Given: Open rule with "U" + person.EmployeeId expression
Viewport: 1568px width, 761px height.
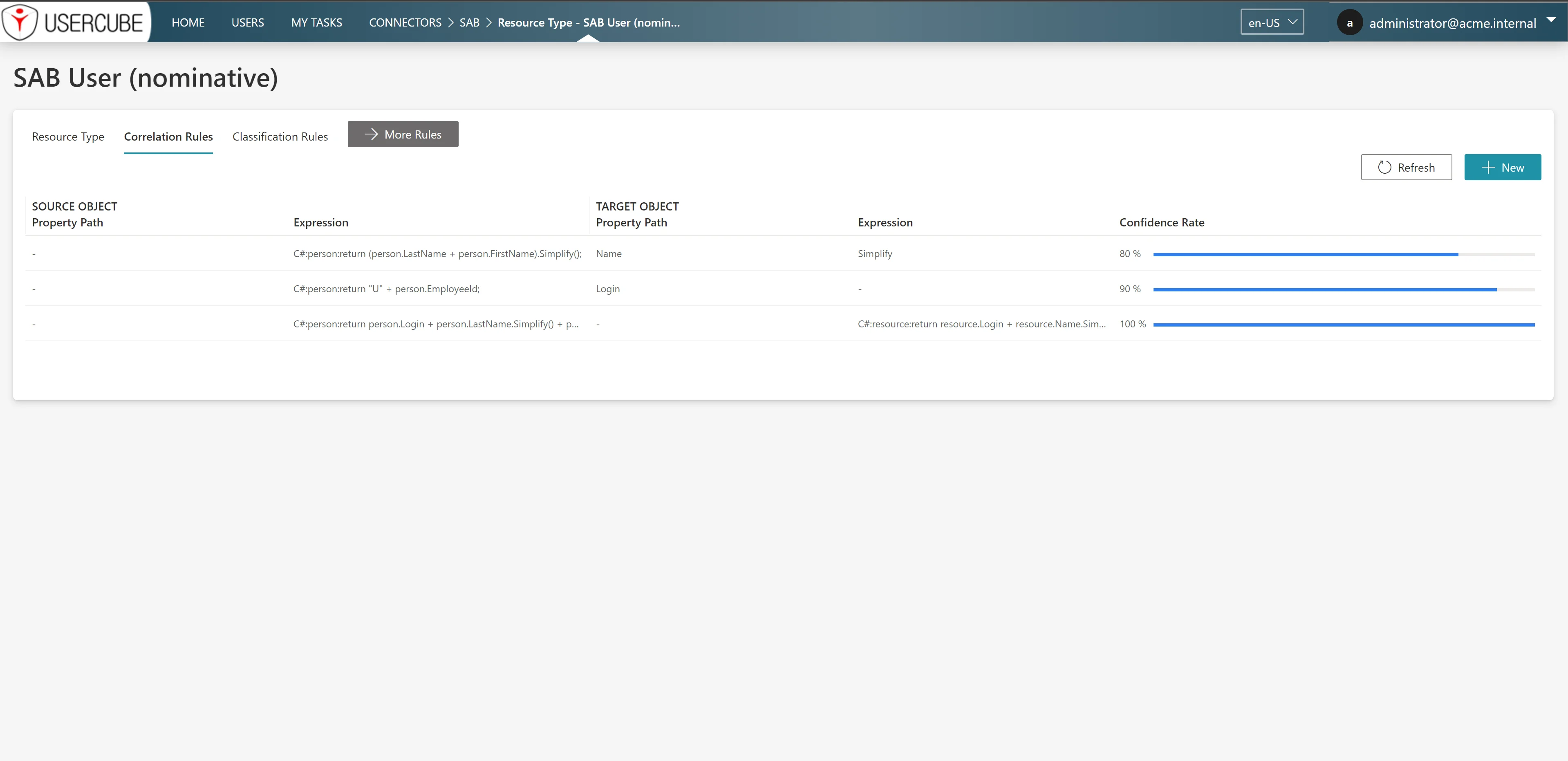Looking at the screenshot, I should [x=387, y=289].
